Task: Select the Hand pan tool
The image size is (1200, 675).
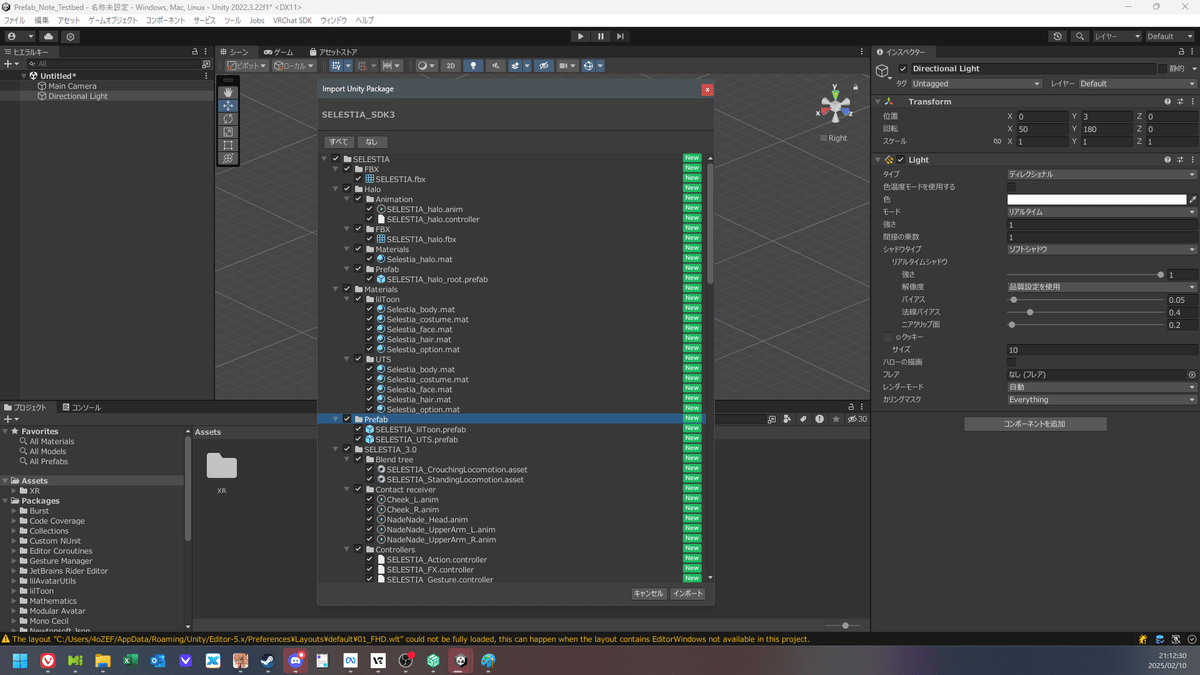Action: [x=229, y=94]
